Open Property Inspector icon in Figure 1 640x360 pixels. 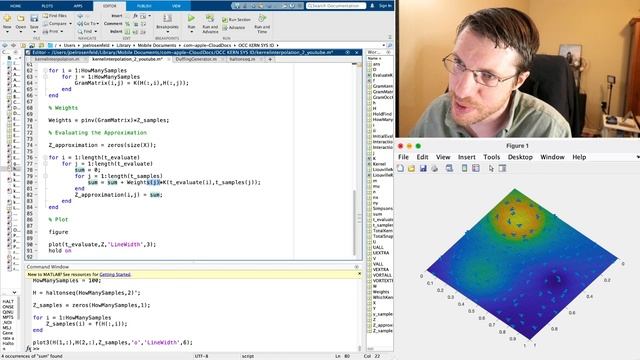click(502, 168)
